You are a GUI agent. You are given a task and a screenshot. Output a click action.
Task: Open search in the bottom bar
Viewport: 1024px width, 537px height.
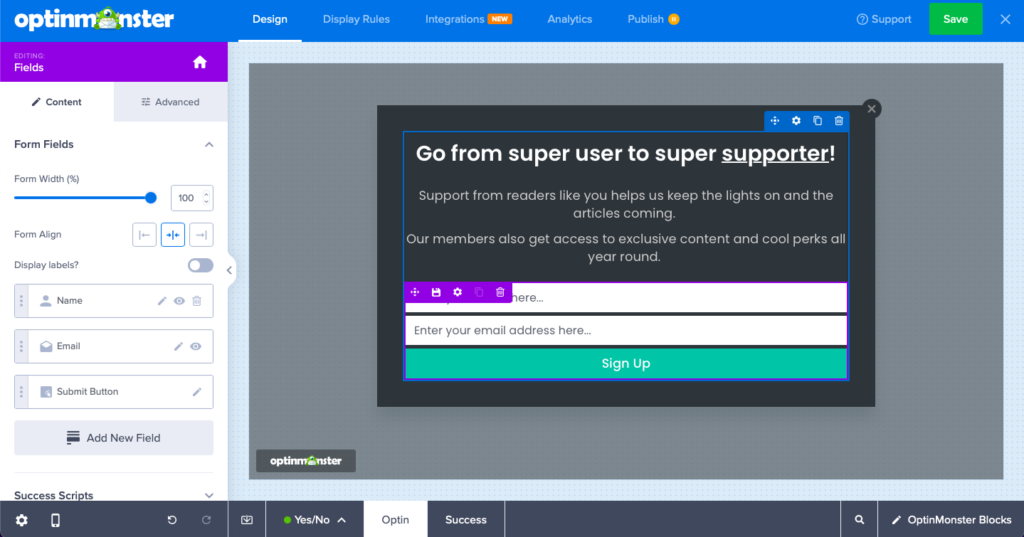click(x=859, y=520)
